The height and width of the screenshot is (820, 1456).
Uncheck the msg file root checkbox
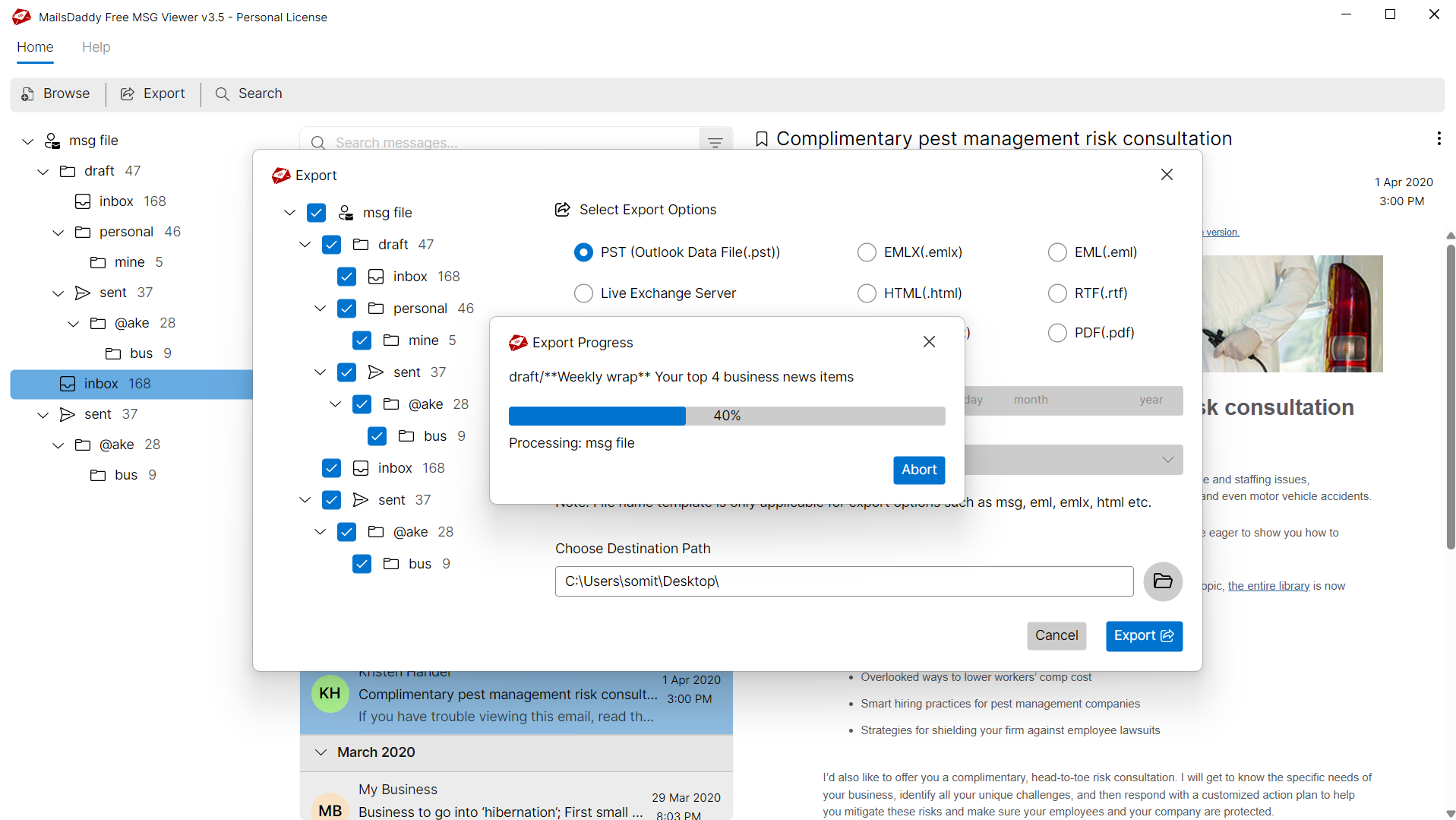316,213
